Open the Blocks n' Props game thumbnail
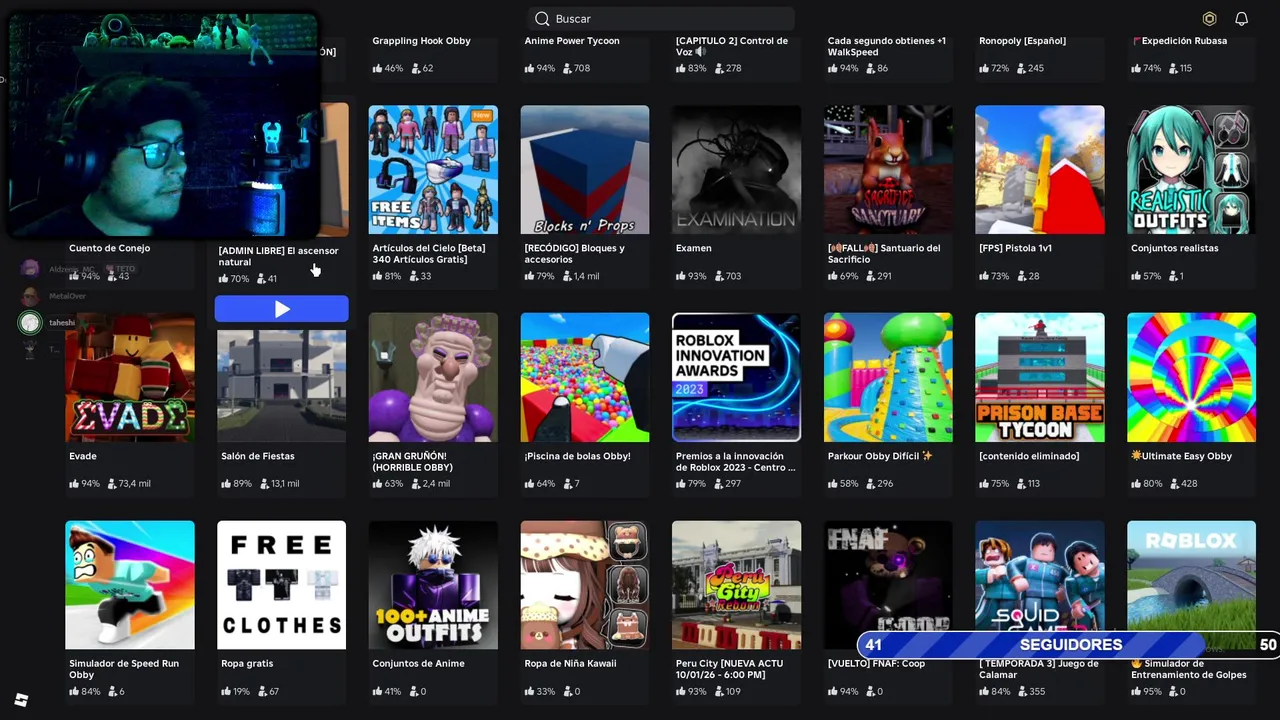This screenshot has width=1280, height=720. [585, 170]
